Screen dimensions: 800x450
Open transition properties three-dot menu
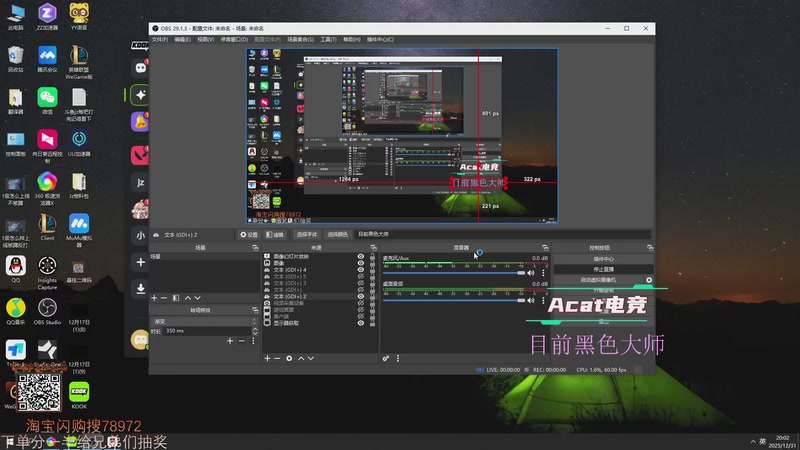pyautogui.click(x=253, y=341)
